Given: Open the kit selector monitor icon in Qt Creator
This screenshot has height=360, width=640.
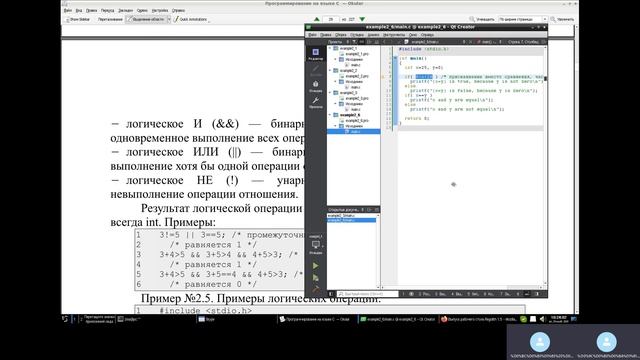Looking at the screenshot, I should (316, 246).
